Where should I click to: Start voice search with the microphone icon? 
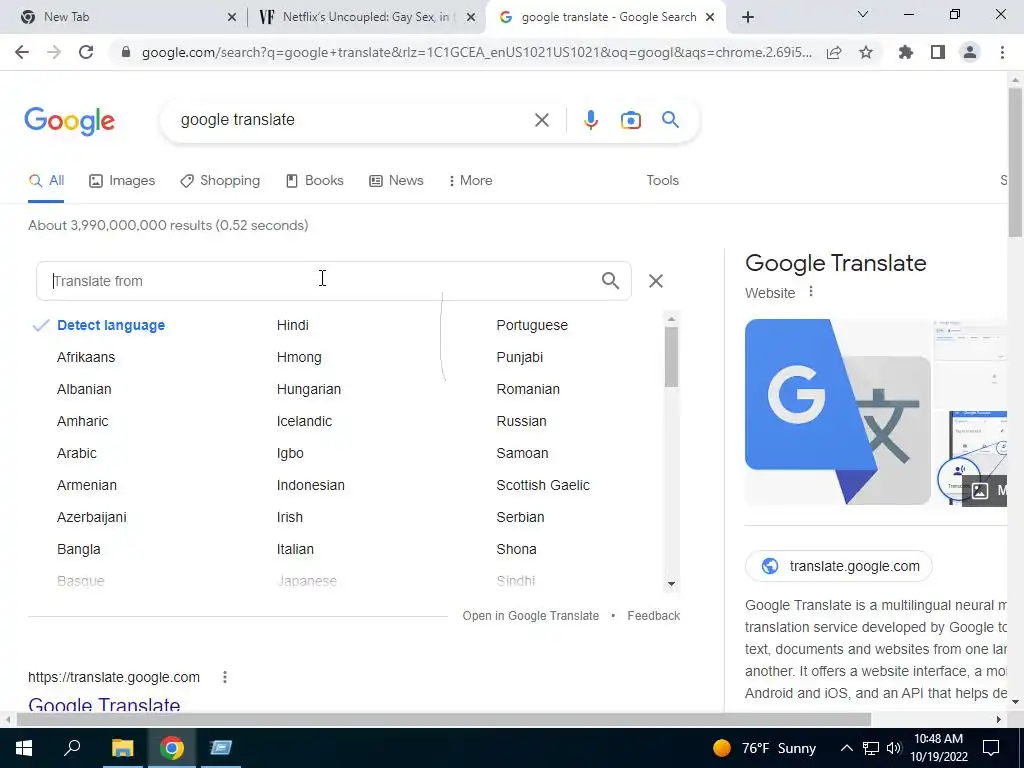click(x=590, y=120)
